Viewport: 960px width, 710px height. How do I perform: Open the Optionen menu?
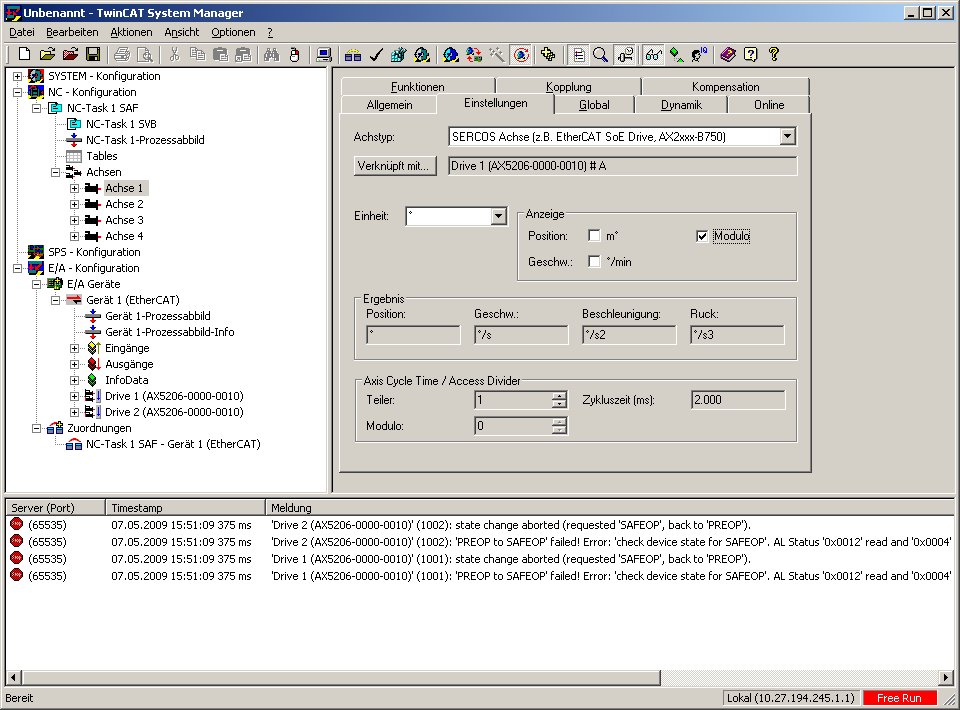tap(233, 32)
